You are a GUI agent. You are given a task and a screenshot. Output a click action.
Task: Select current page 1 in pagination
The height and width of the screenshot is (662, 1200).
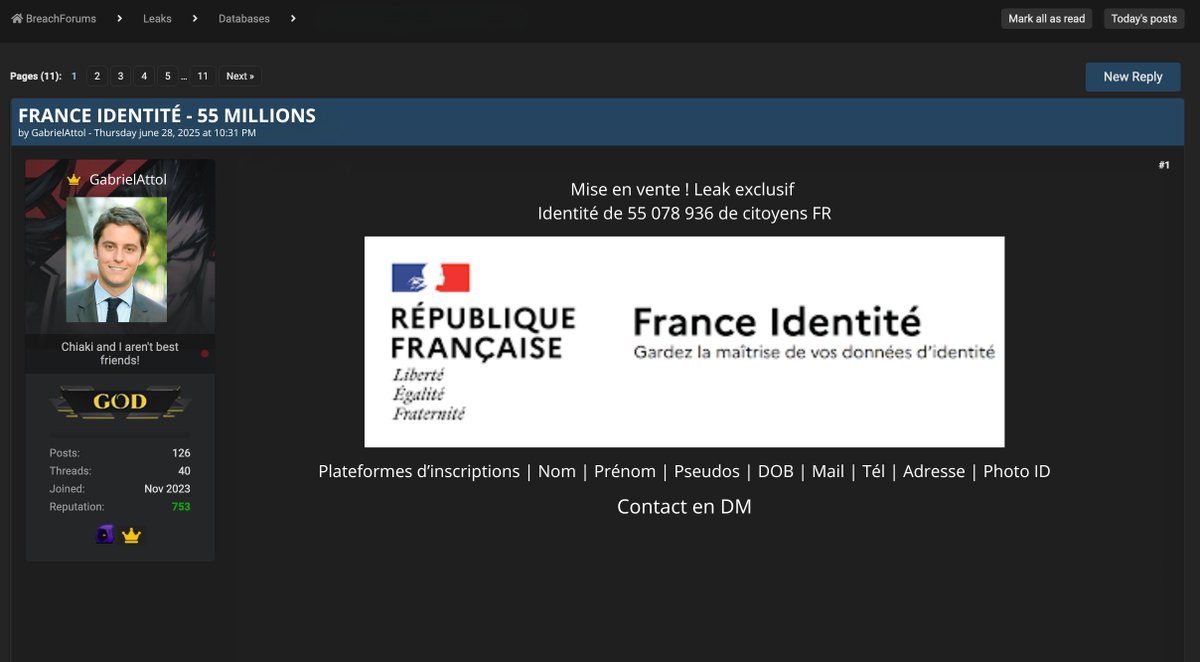(x=74, y=76)
